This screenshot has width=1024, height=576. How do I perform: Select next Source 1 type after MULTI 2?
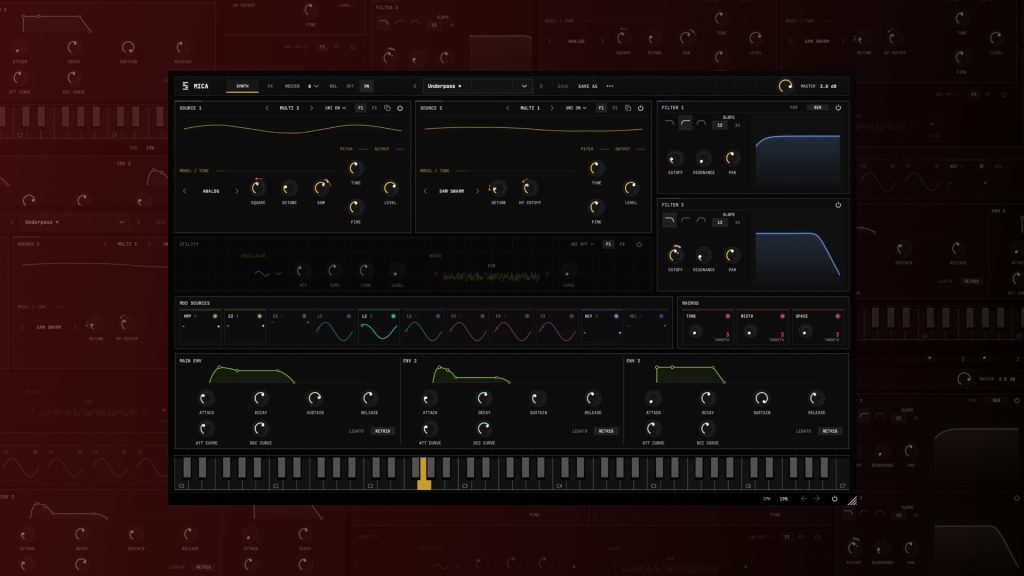coord(312,108)
